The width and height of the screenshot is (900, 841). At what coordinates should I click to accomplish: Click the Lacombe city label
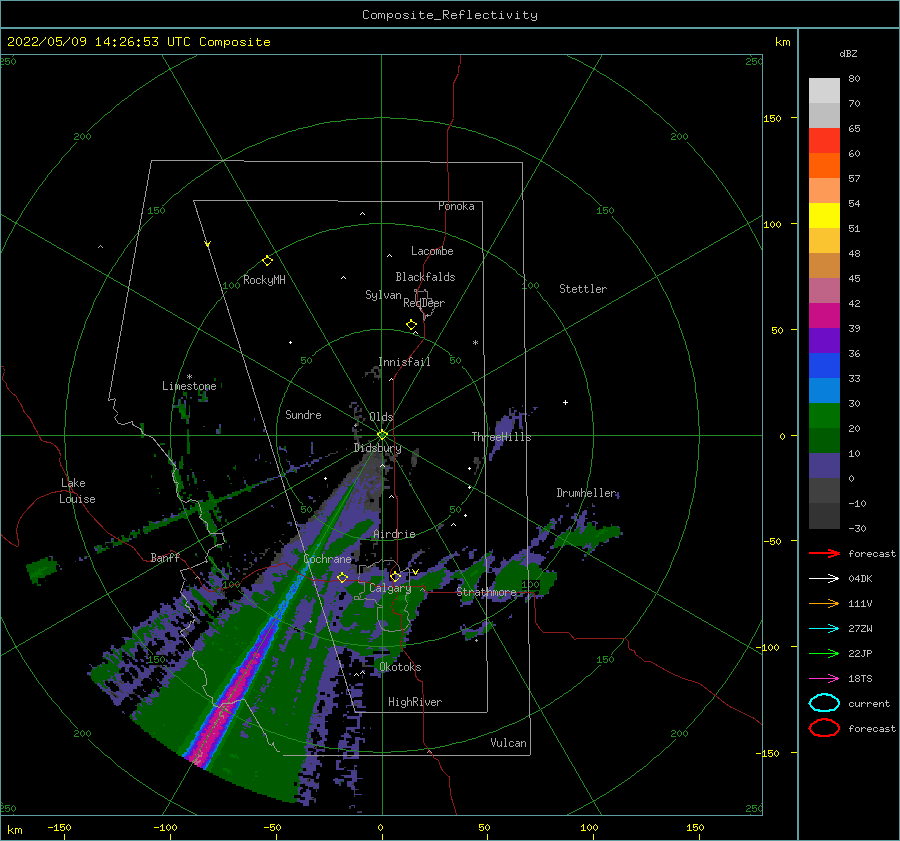tap(432, 251)
